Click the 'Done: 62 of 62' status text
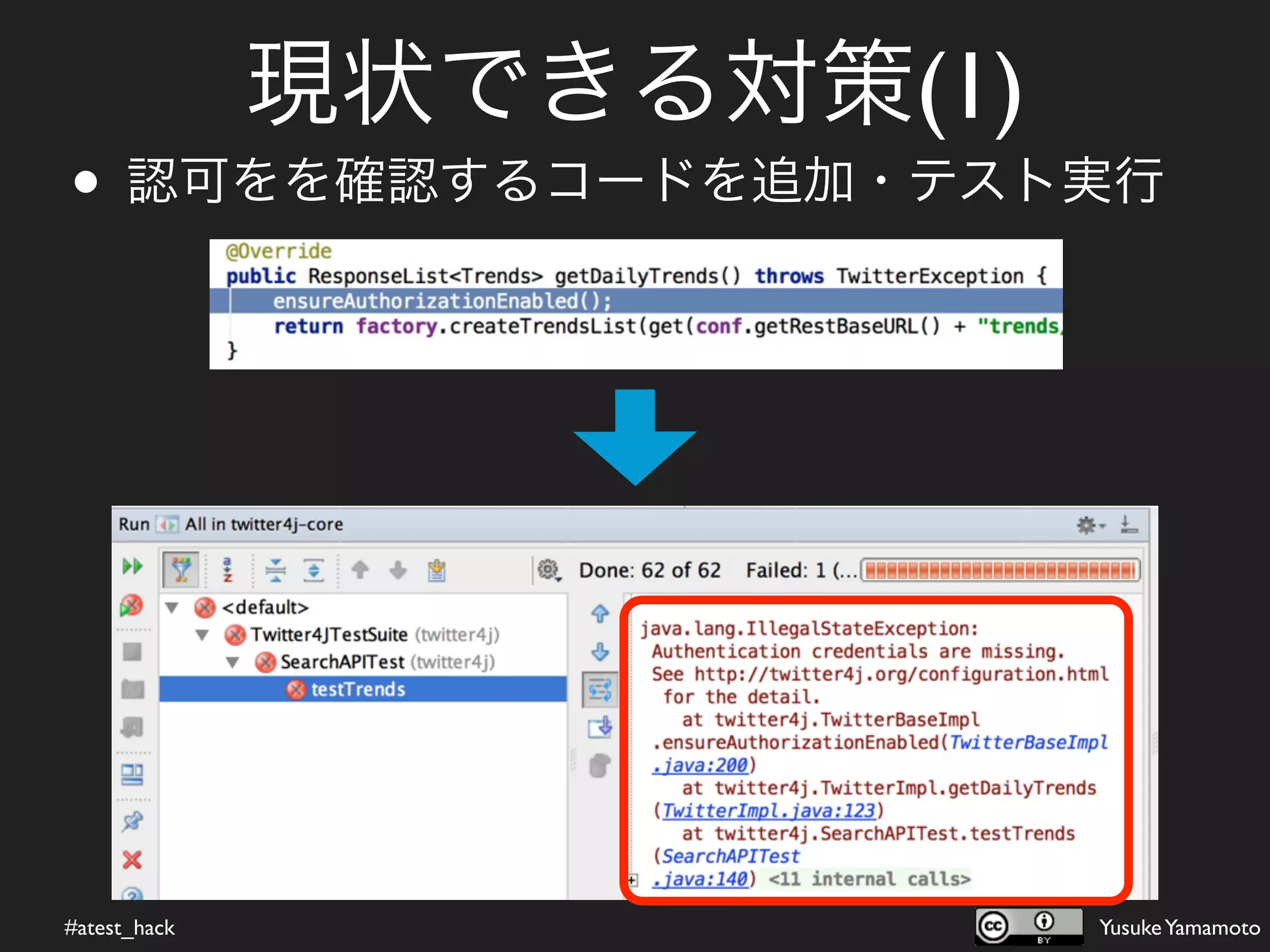Image resolution: width=1270 pixels, height=952 pixels. coord(650,570)
